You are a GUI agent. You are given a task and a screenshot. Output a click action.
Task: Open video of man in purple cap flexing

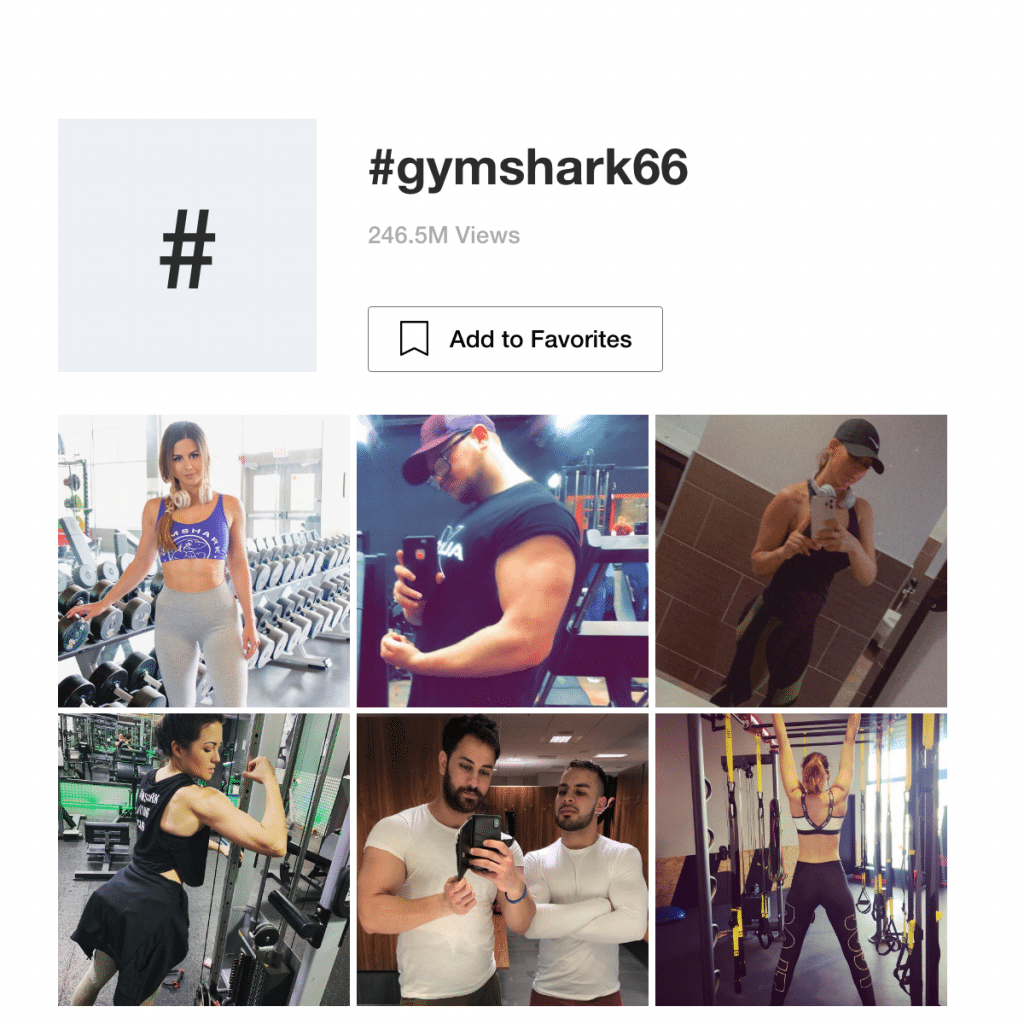(502, 560)
